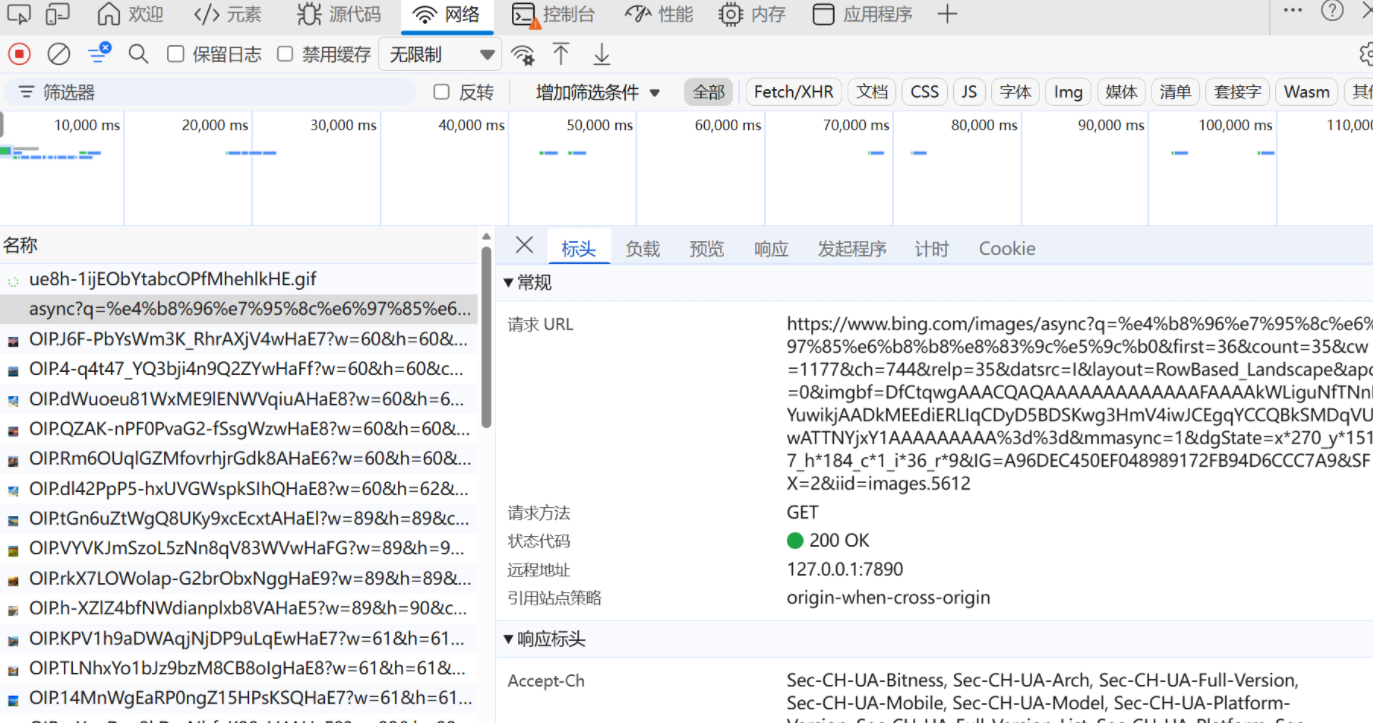Open search in network panel

click(x=138, y=54)
